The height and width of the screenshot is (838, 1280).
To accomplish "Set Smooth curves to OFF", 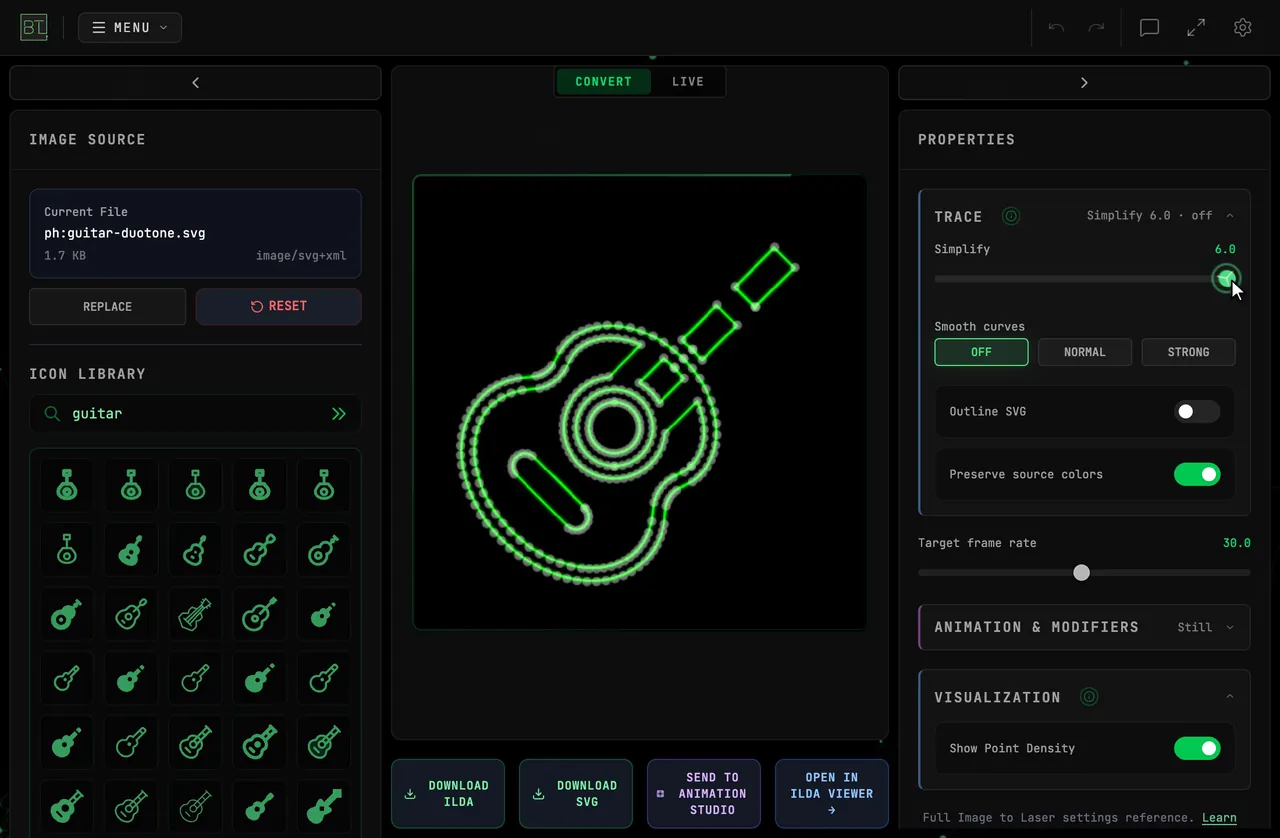I will pos(981,352).
